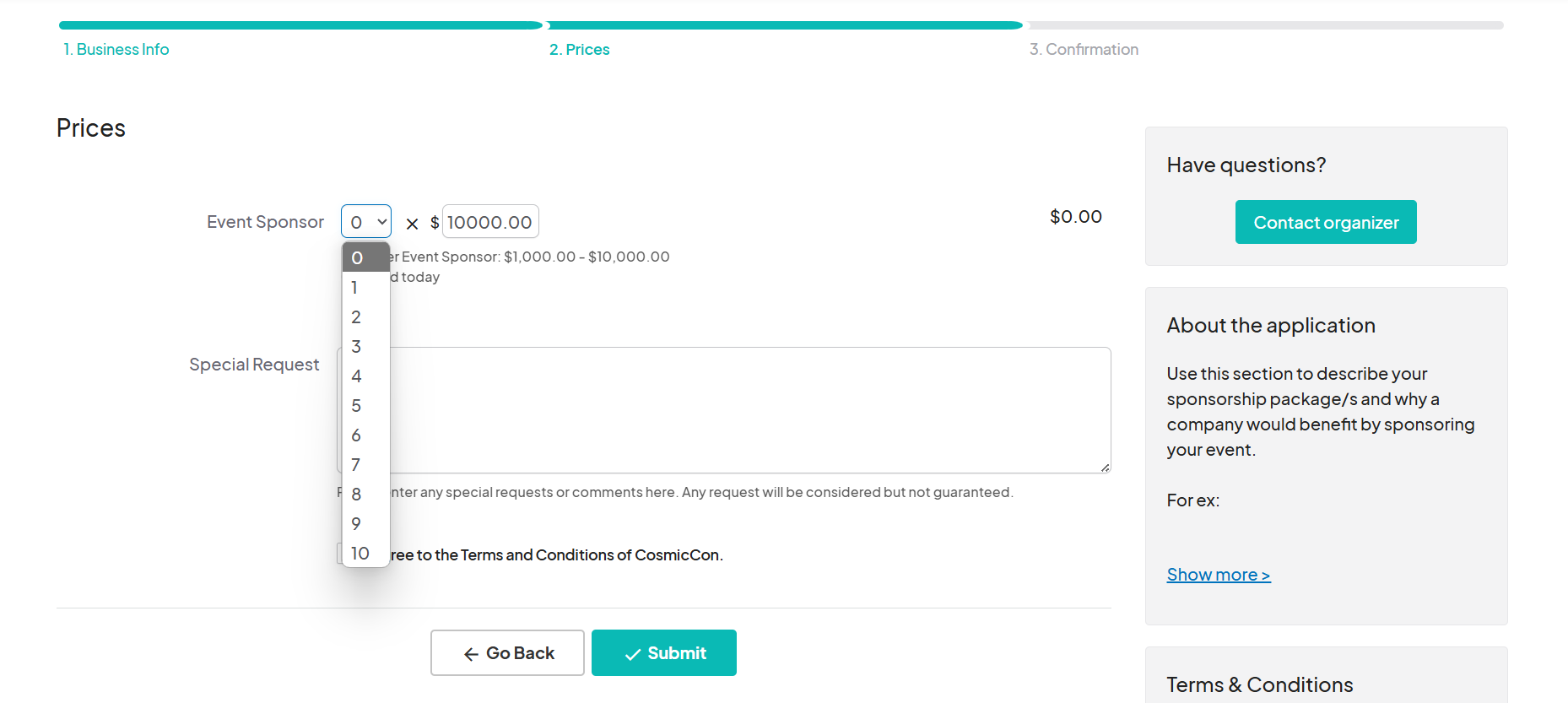
Task: Open the Event Sponsor quantity dropdown
Action: (x=365, y=222)
